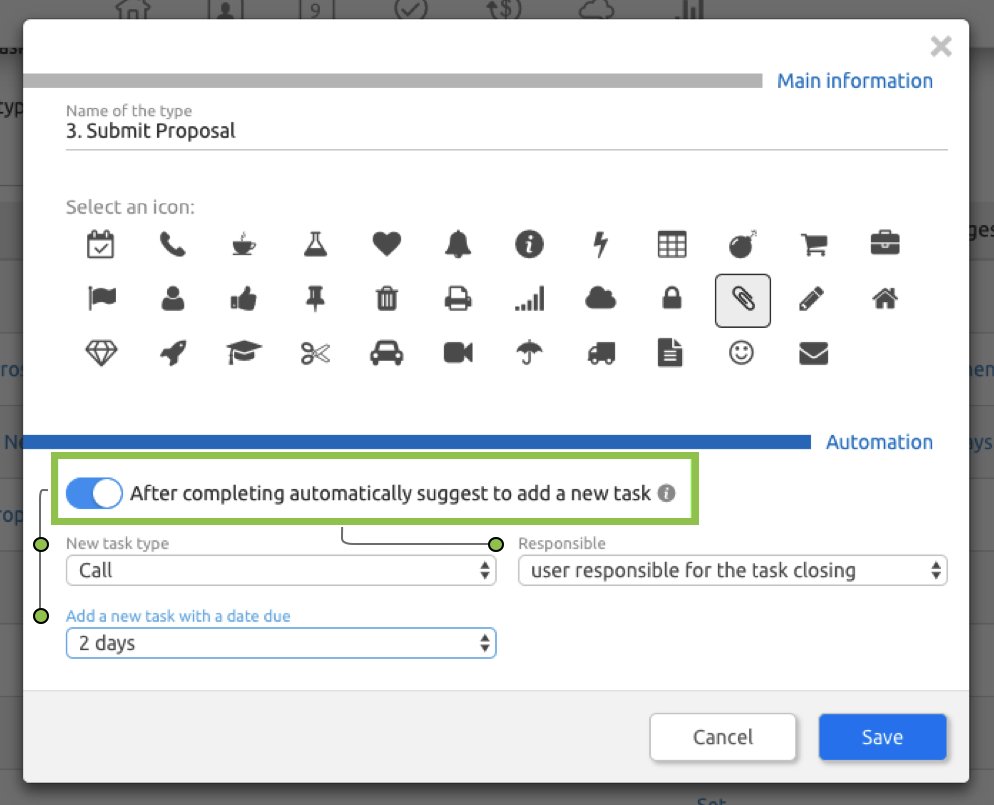Select the smiley face icon
Image resolution: width=994 pixels, height=805 pixels.
(x=741, y=353)
